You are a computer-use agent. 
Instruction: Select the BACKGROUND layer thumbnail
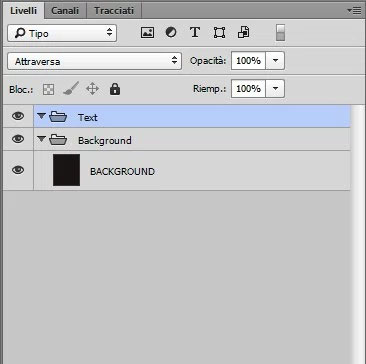(x=66, y=170)
